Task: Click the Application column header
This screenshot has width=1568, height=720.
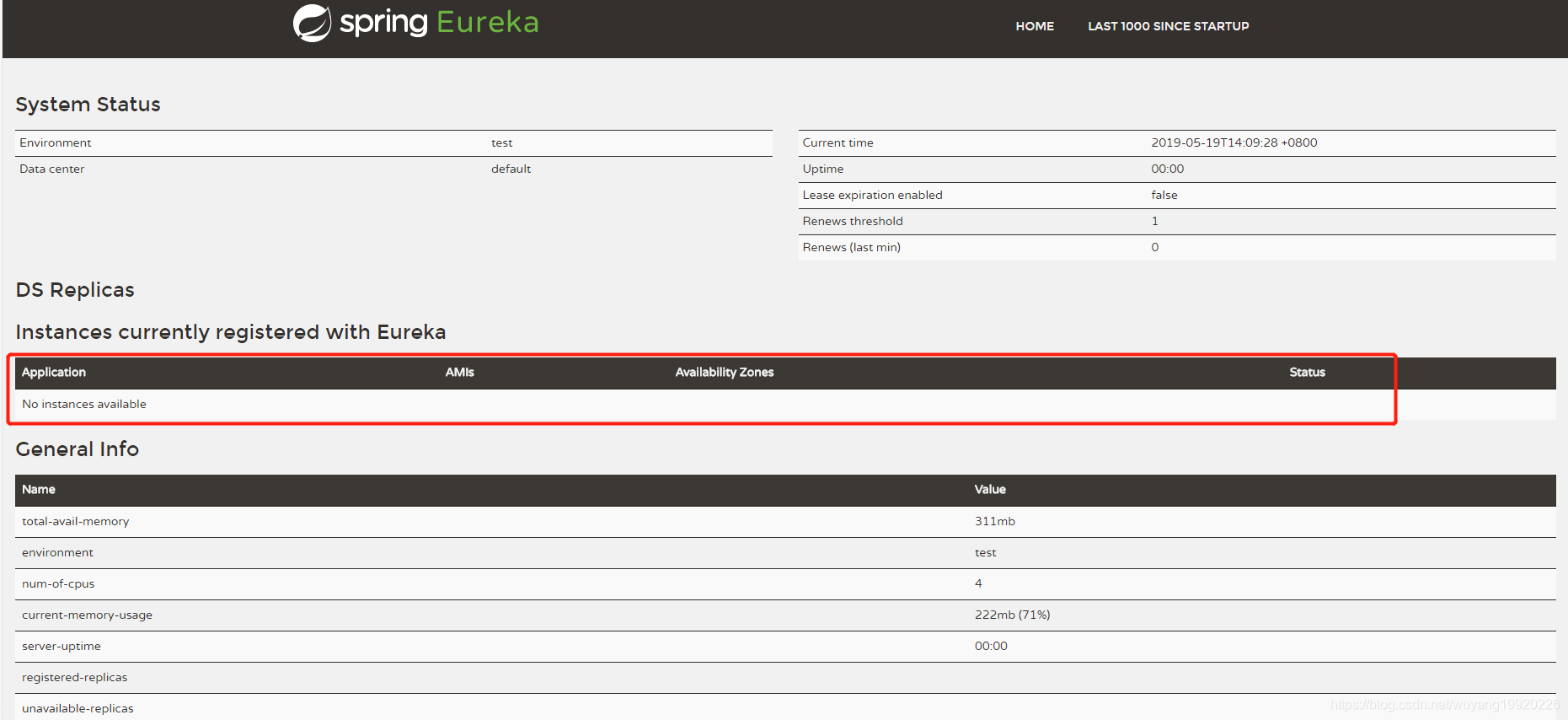Action: tap(54, 372)
